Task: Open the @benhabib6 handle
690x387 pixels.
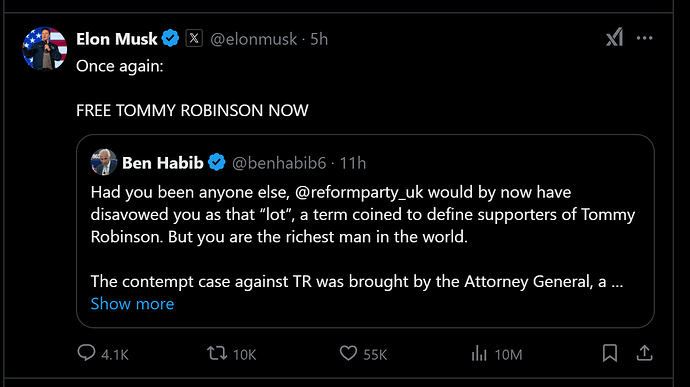Action: [279, 163]
